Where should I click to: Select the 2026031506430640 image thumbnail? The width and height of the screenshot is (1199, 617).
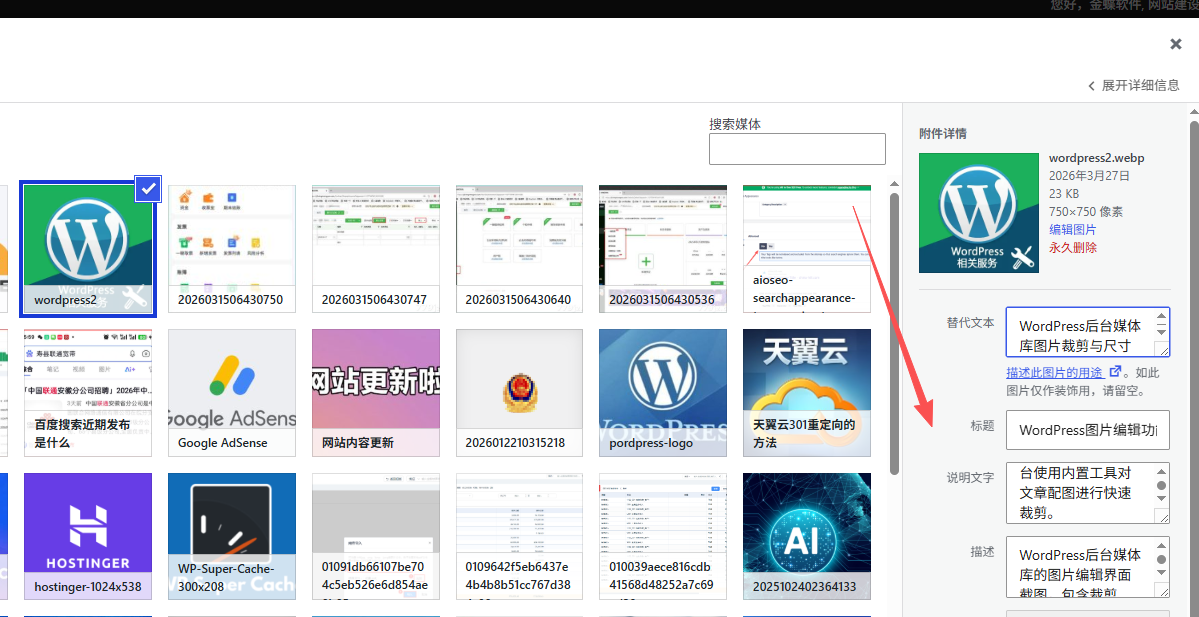(519, 248)
